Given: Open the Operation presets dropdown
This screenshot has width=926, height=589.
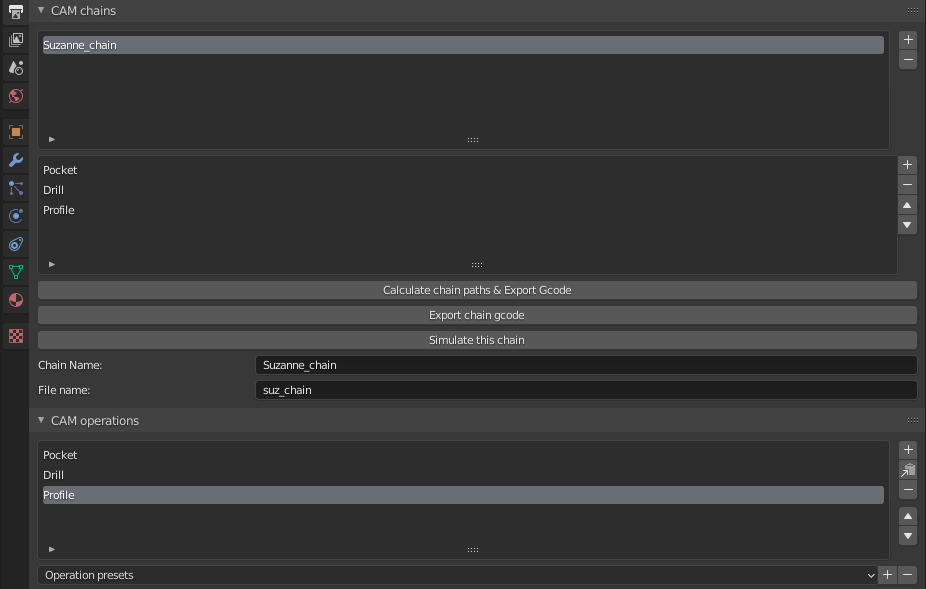Looking at the screenshot, I should [456, 575].
